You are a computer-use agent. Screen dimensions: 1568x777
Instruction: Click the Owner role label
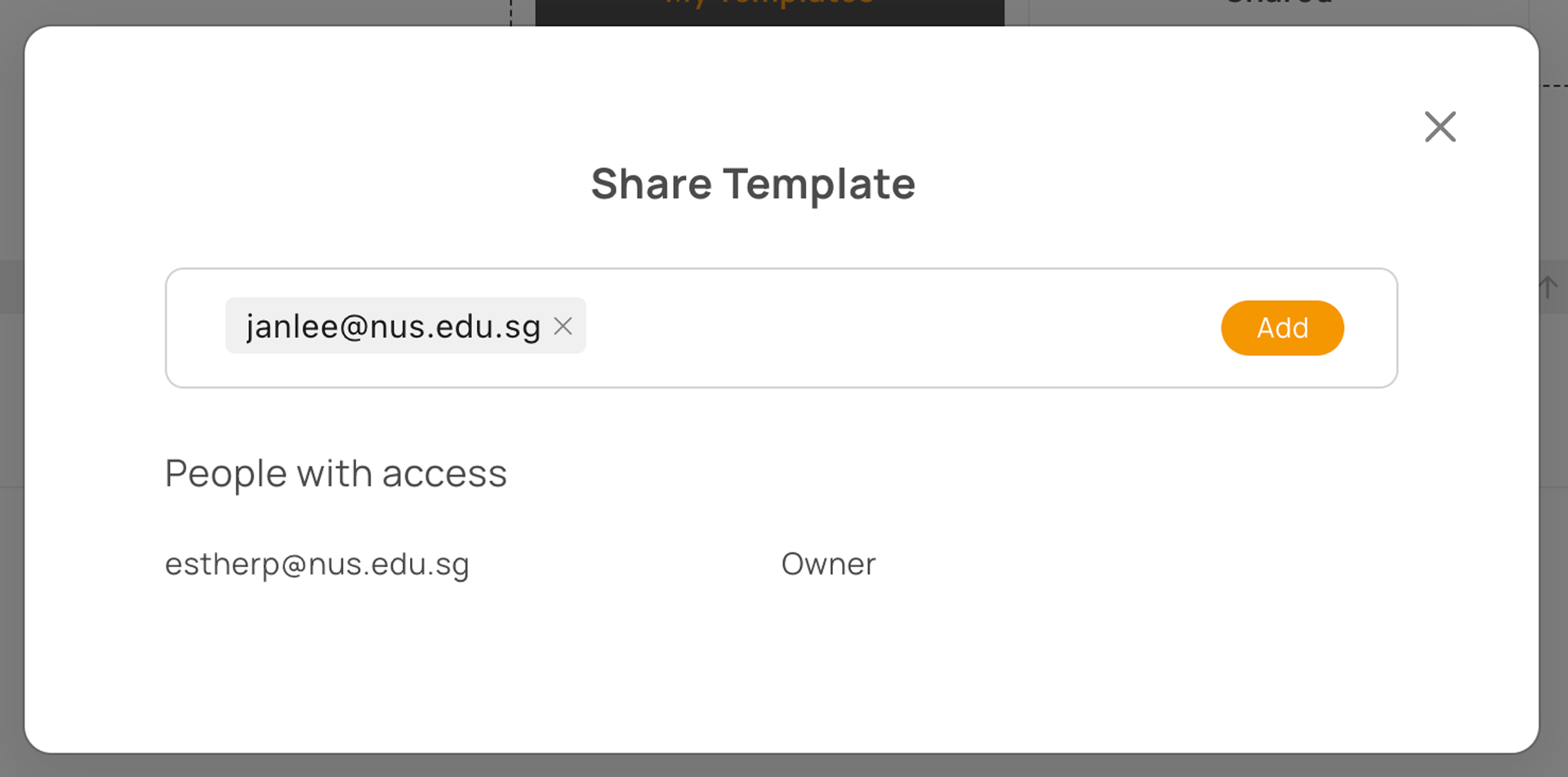pyautogui.click(x=828, y=564)
